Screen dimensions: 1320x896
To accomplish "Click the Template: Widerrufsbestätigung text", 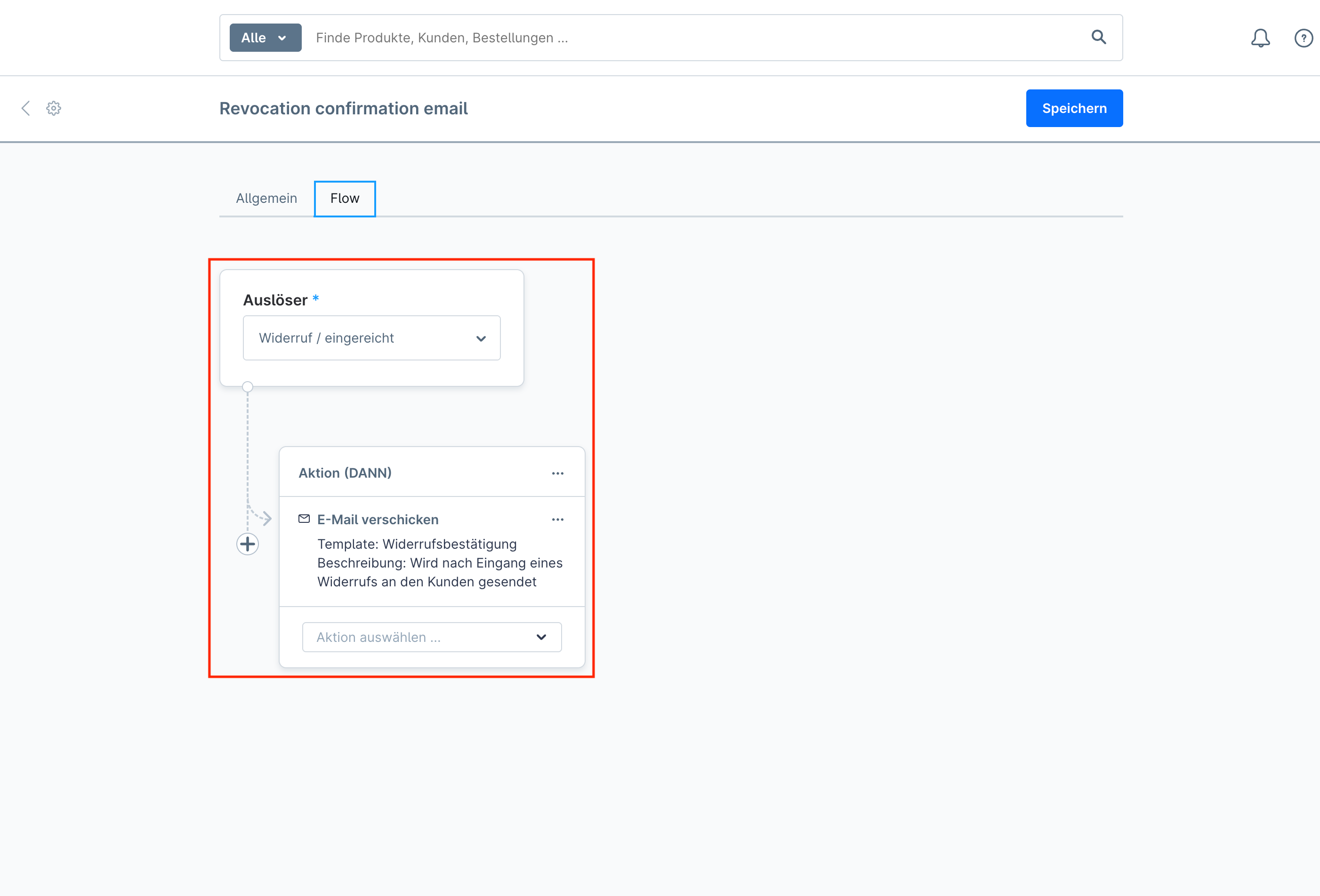I will click(x=417, y=544).
